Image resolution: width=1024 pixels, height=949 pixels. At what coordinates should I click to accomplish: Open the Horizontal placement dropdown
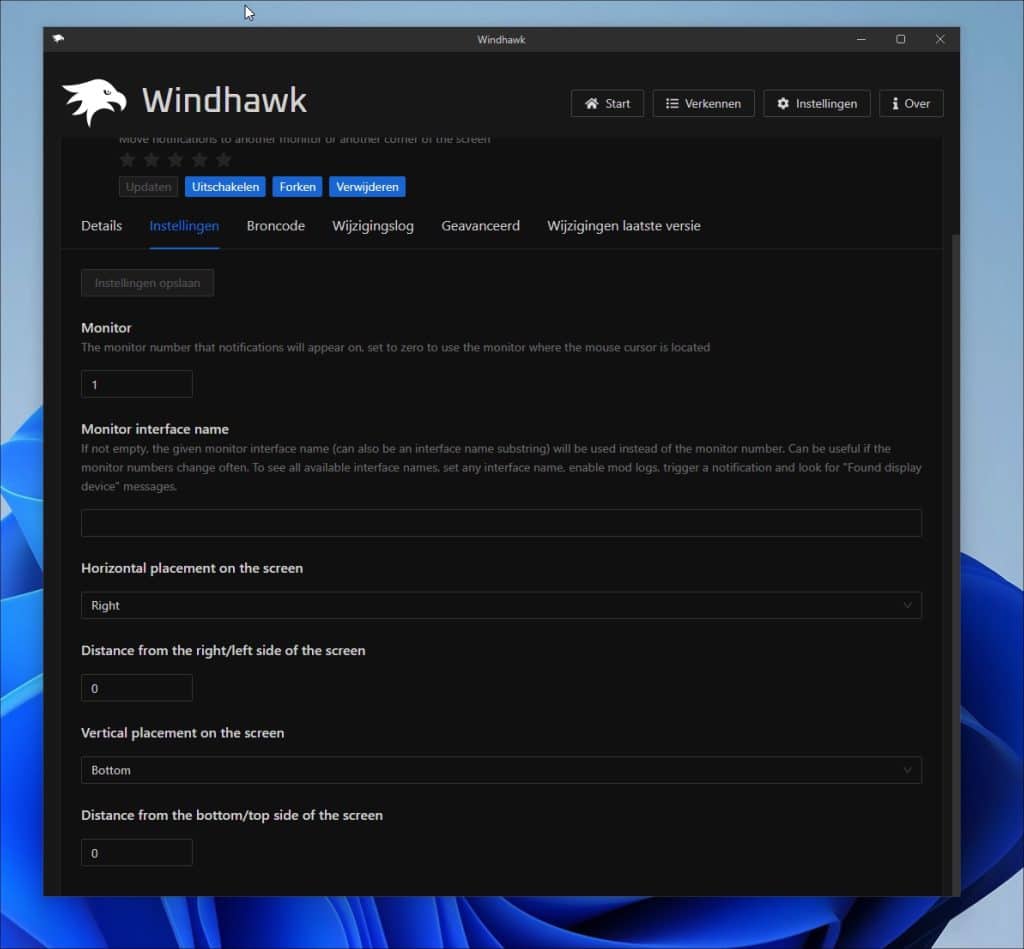pyautogui.click(x=502, y=605)
